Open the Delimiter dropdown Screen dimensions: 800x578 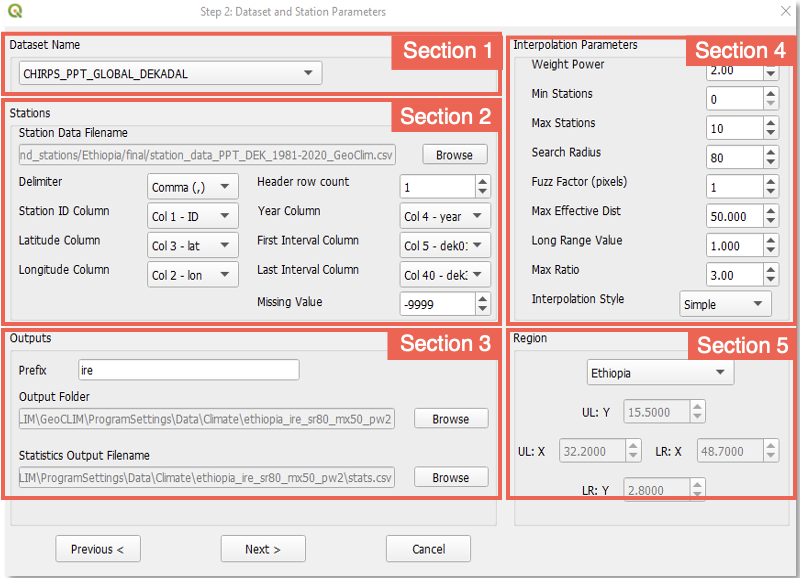click(x=193, y=187)
